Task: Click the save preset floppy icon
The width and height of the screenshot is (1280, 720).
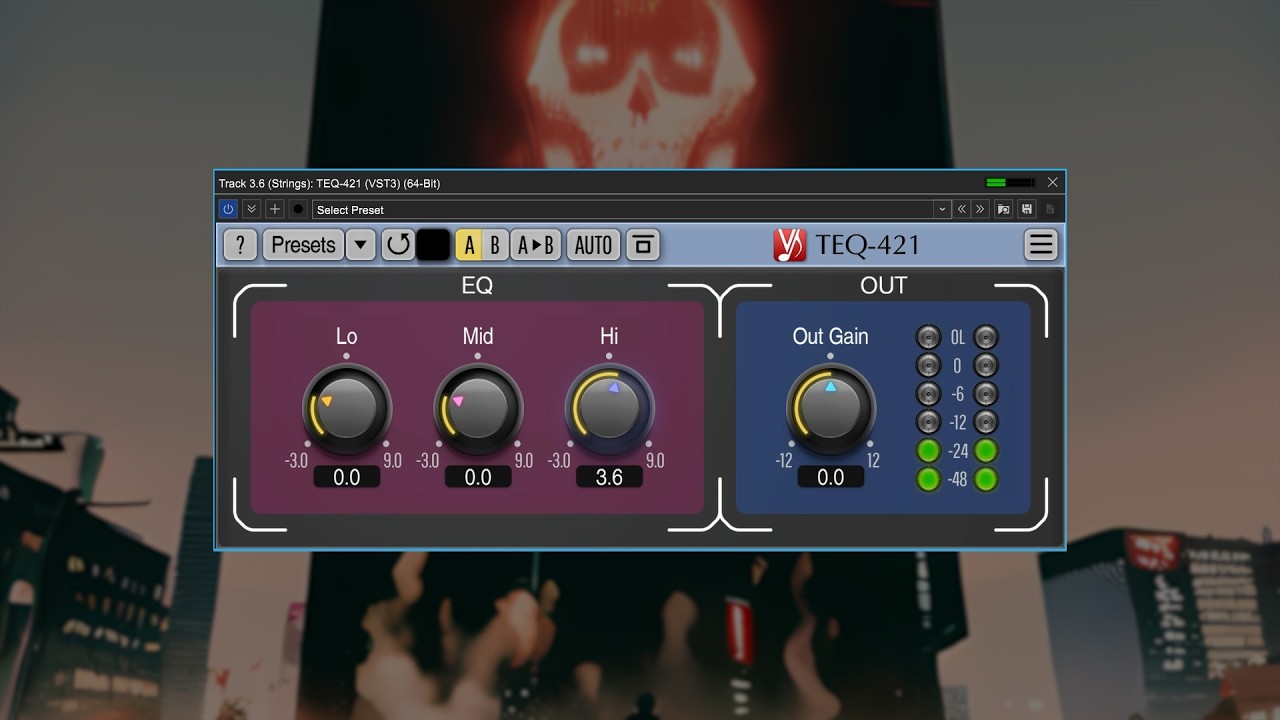Action: 1026,209
